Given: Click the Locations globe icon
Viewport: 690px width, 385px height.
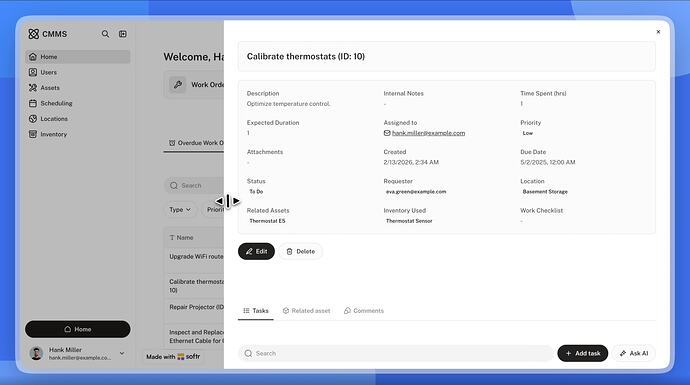Looking at the screenshot, I should (x=33, y=119).
